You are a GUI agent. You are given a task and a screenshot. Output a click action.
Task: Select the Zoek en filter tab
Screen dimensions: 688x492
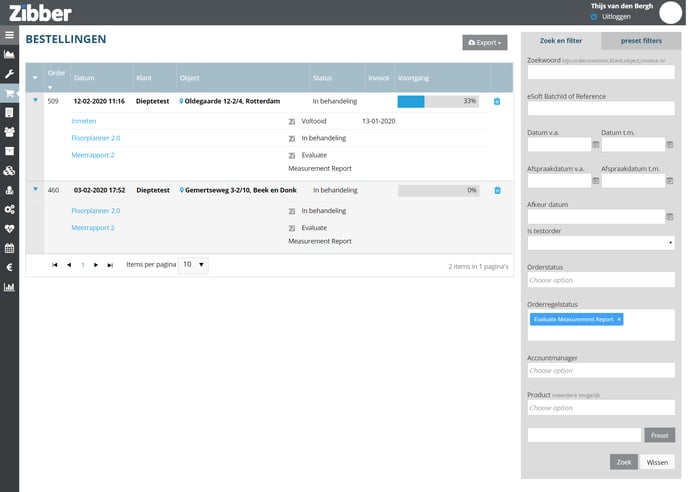click(x=561, y=41)
